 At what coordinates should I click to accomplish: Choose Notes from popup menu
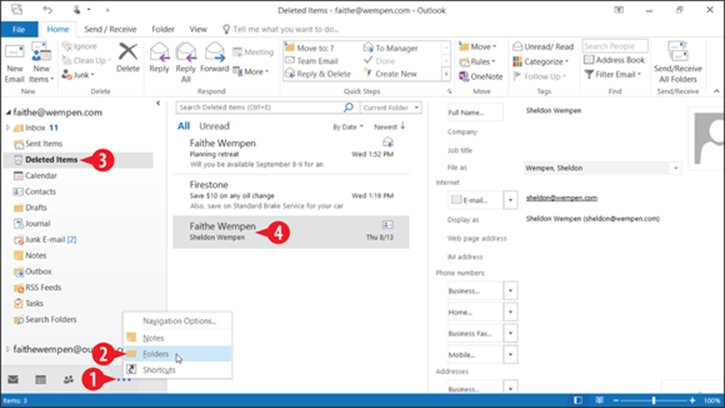(178, 338)
